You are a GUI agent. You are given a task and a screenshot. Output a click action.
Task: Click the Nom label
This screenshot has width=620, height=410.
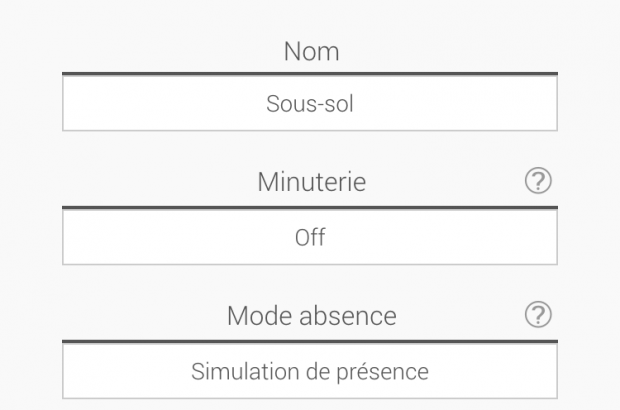[x=311, y=52]
